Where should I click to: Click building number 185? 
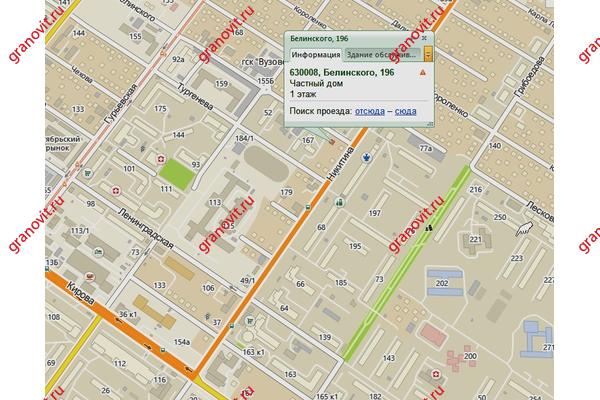pyautogui.click(x=341, y=283)
